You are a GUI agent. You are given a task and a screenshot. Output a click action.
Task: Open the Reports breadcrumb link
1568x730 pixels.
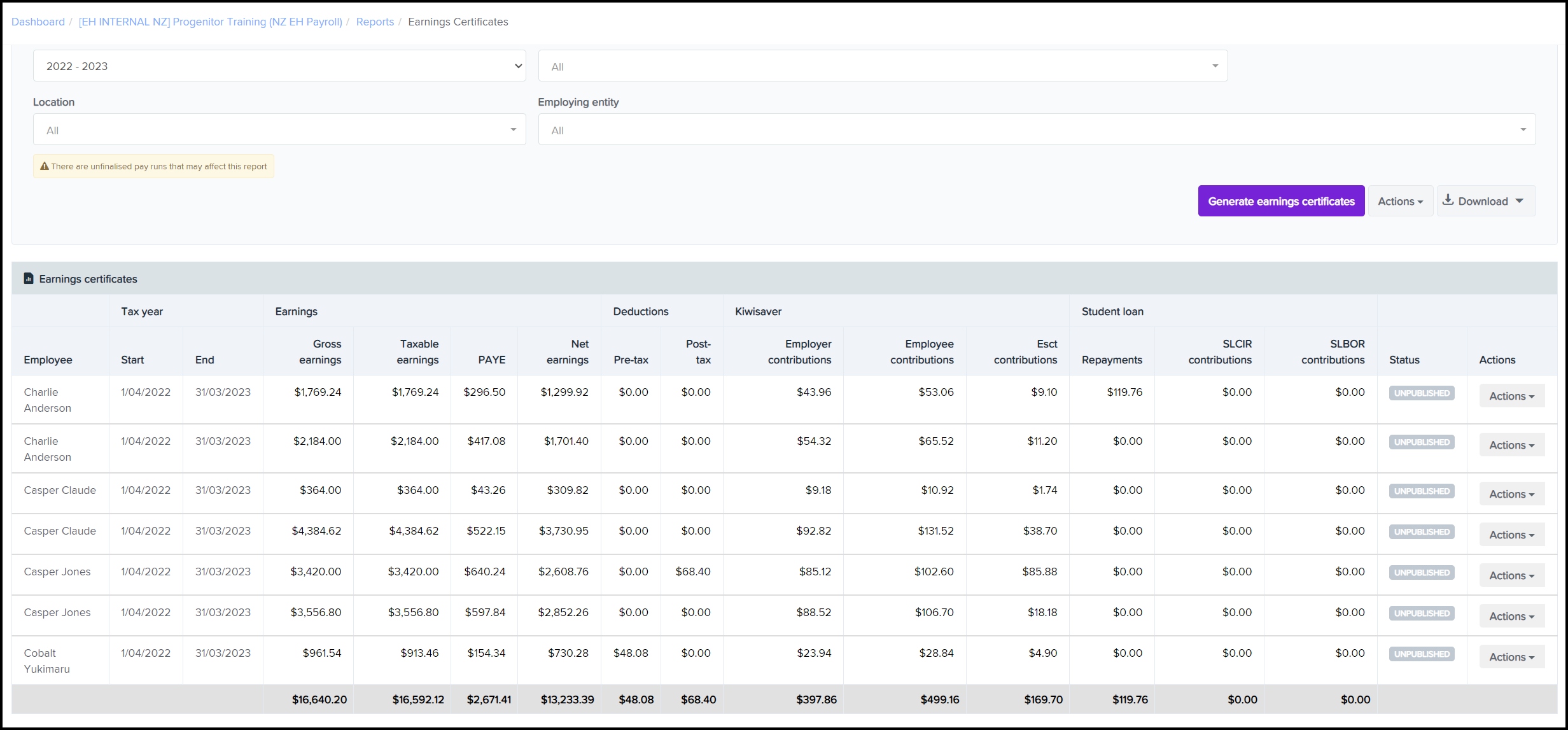(x=374, y=22)
